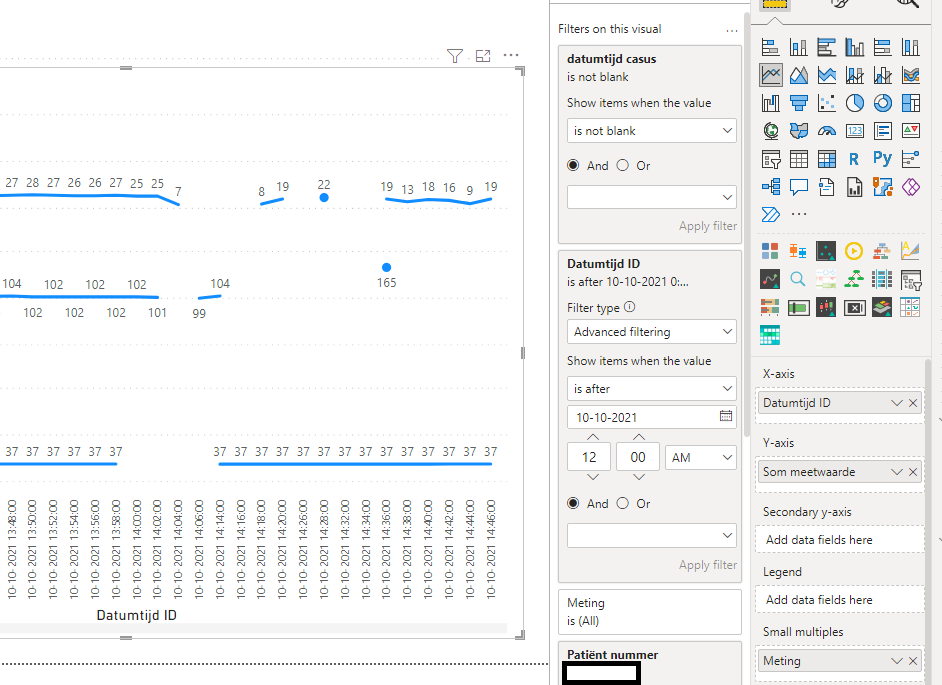The image size is (942, 685).
Task: Open the Patiënt nummer filter card
Action: [649, 663]
